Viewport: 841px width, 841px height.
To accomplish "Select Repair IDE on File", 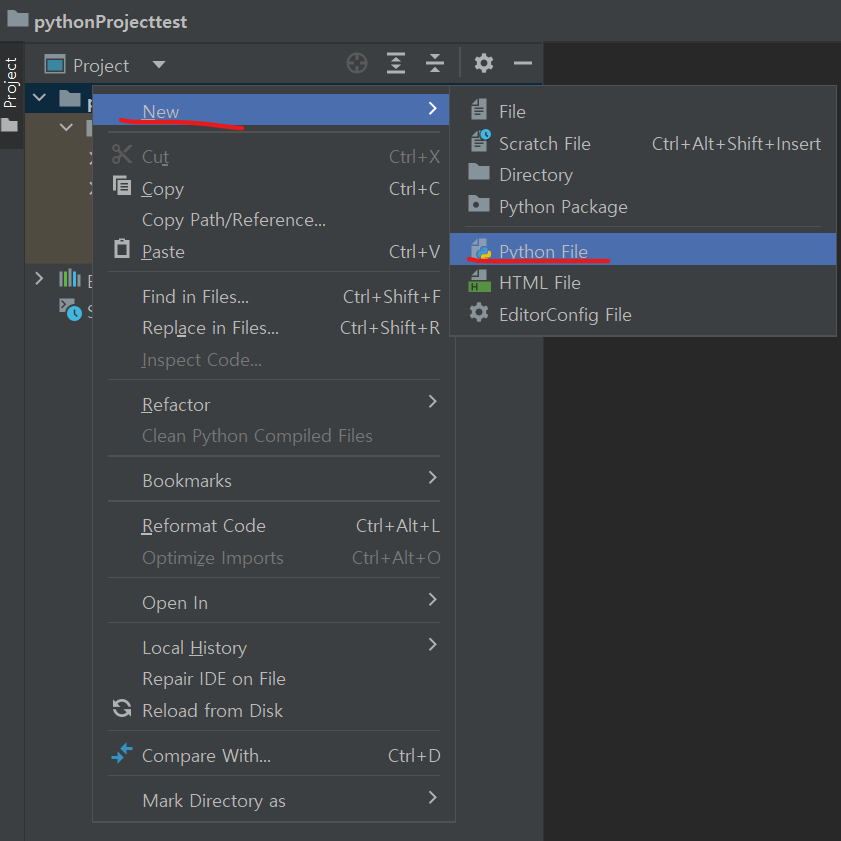I will click(274, 679).
